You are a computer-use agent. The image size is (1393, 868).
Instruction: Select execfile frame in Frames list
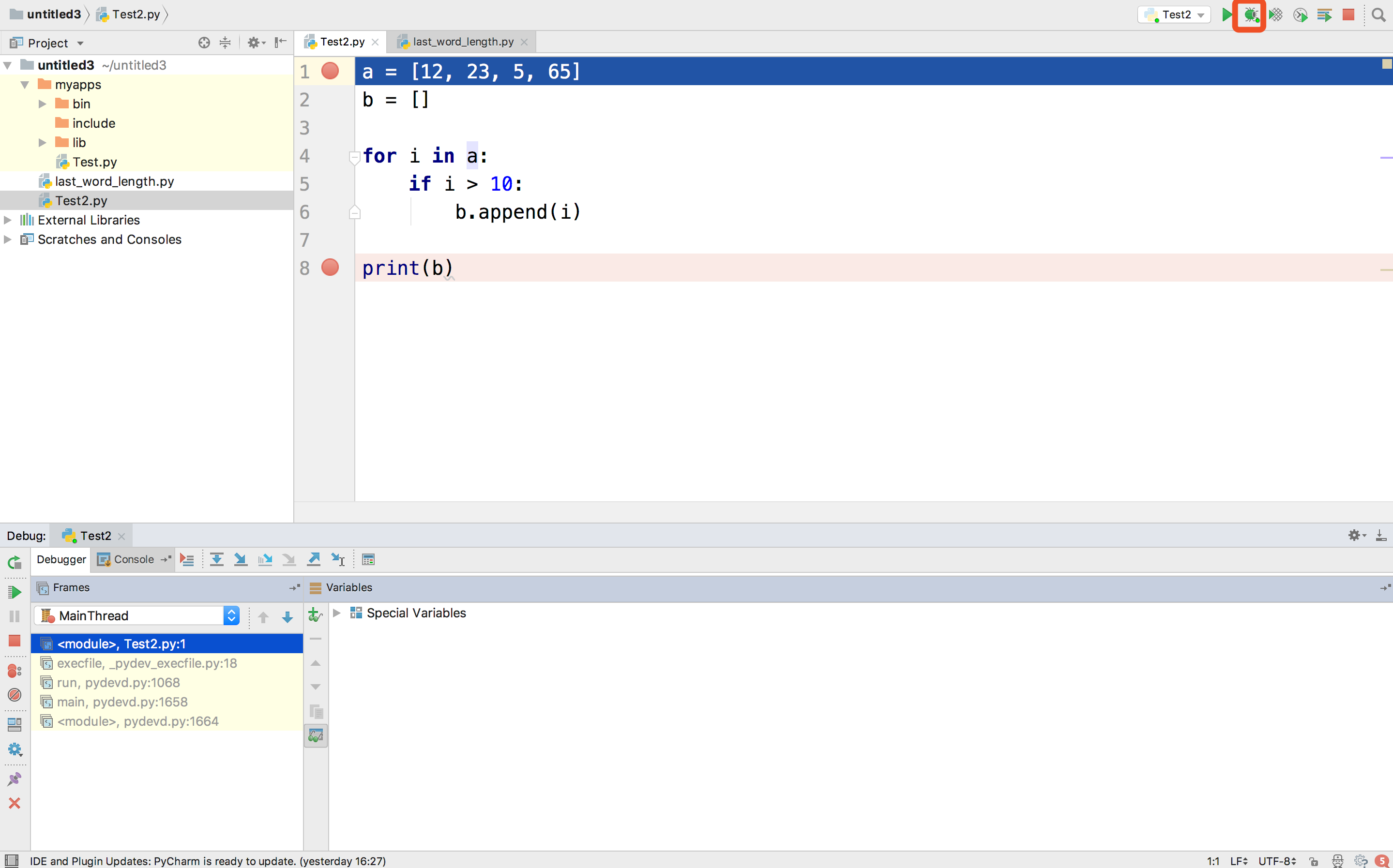point(167,664)
